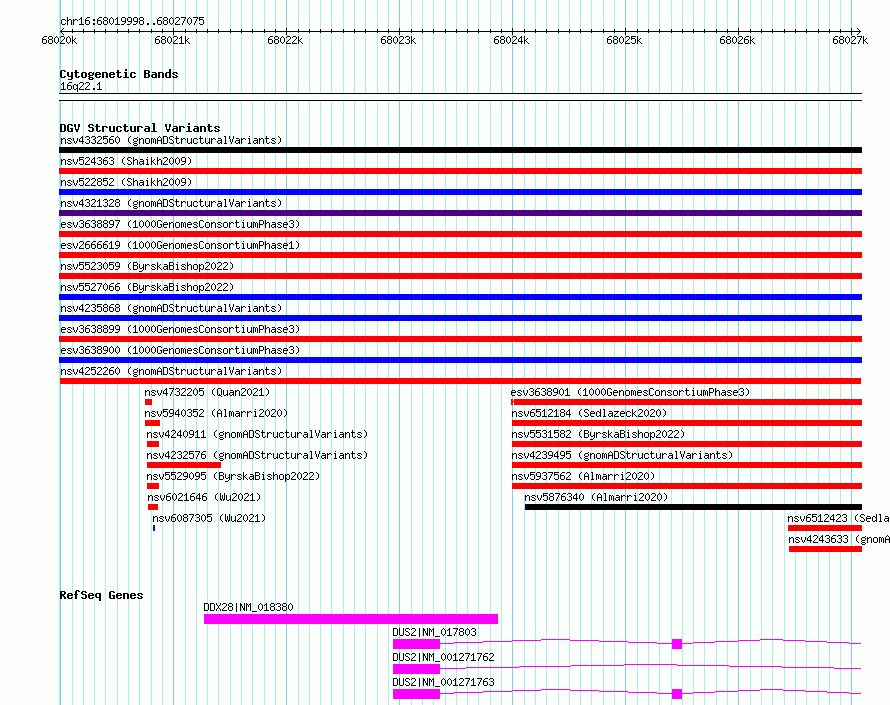Click nsv4243633 variant label

coord(839,539)
